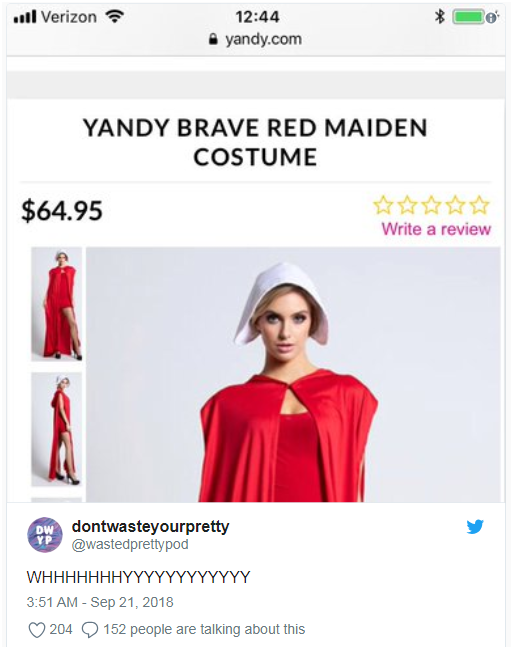Viewport: 513px width, 649px height.
Task: Tap the Wi-Fi signal icon
Action: [x=114, y=16]
